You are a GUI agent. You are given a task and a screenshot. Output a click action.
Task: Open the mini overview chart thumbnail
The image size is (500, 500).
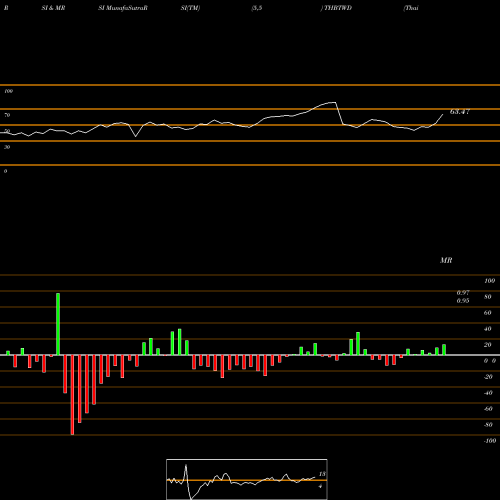[x=247, y=479]
